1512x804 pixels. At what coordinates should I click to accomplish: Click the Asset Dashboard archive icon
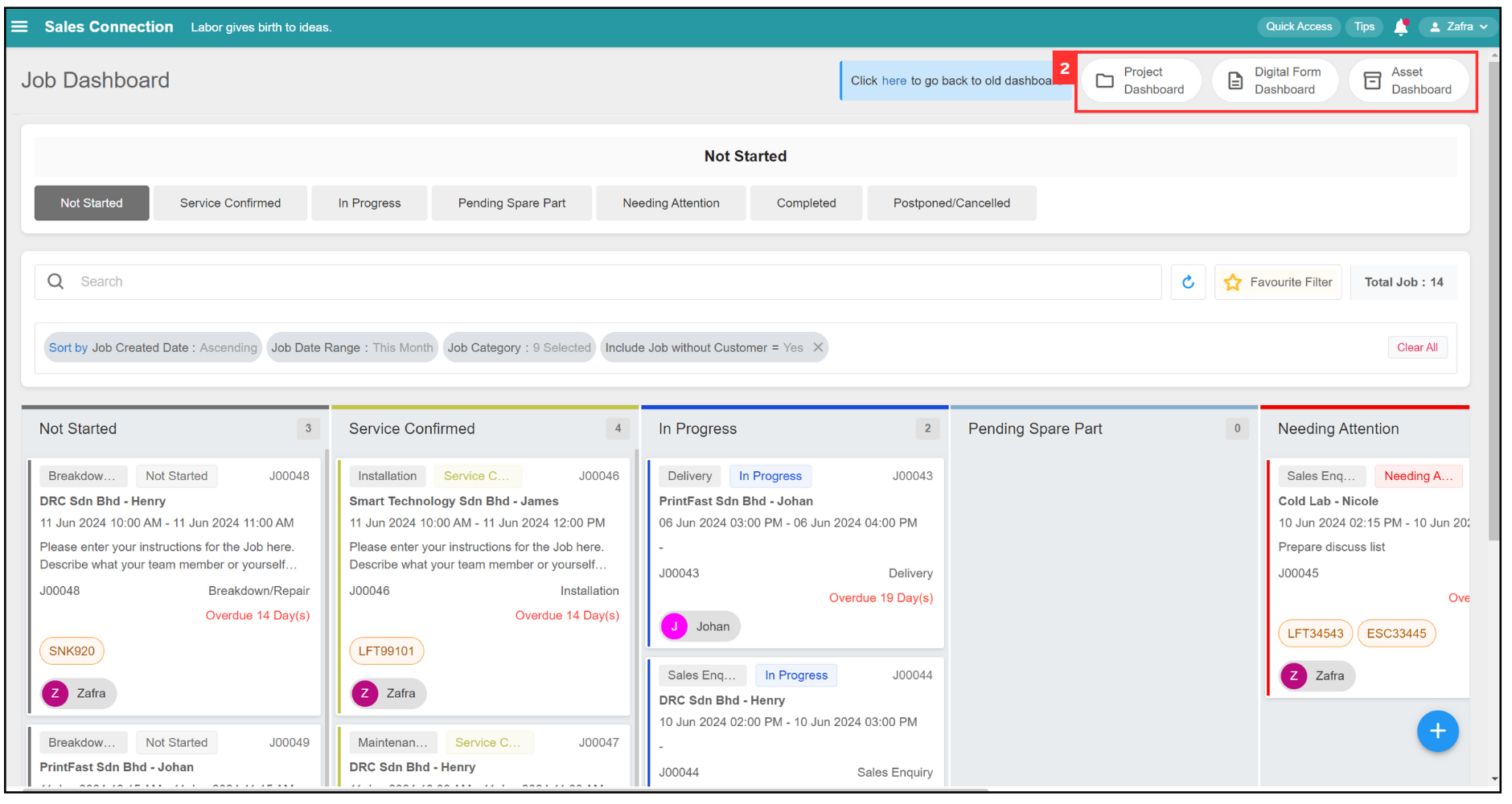pyautogui.click(x=1372, y=80)
